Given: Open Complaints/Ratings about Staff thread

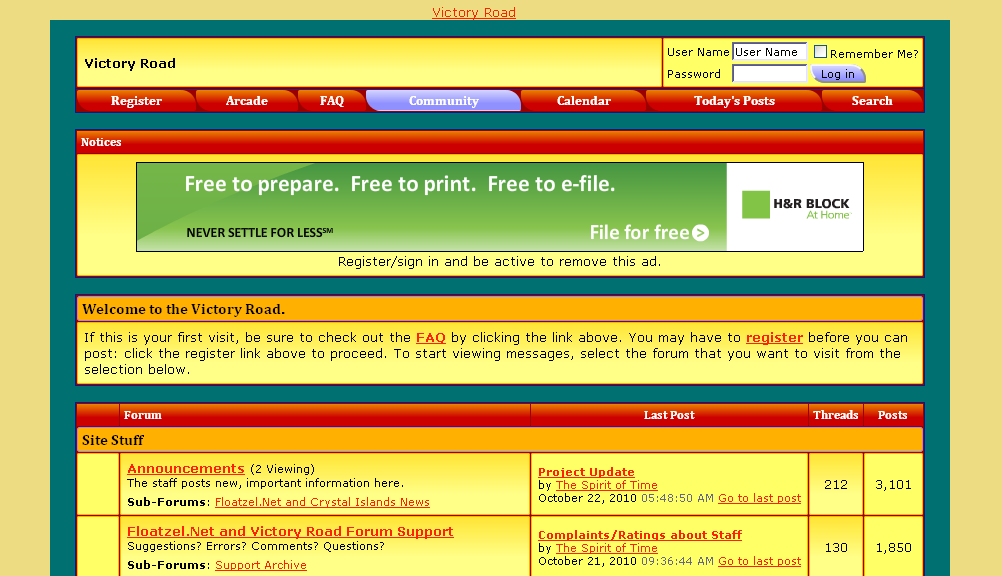Looking at the screenshot, I should pyautogui.click(x=640, y=535).
